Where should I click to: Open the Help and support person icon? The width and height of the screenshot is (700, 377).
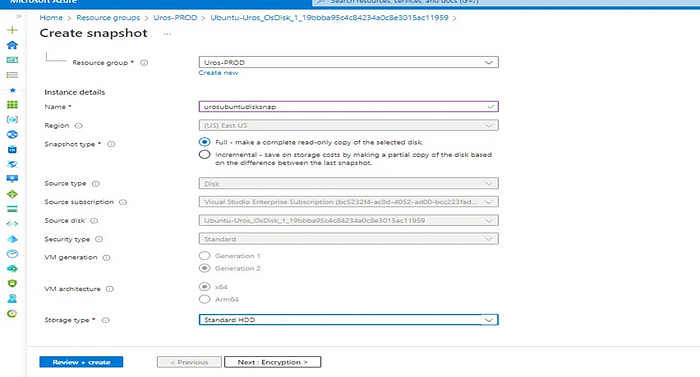[x=12, y=298]
